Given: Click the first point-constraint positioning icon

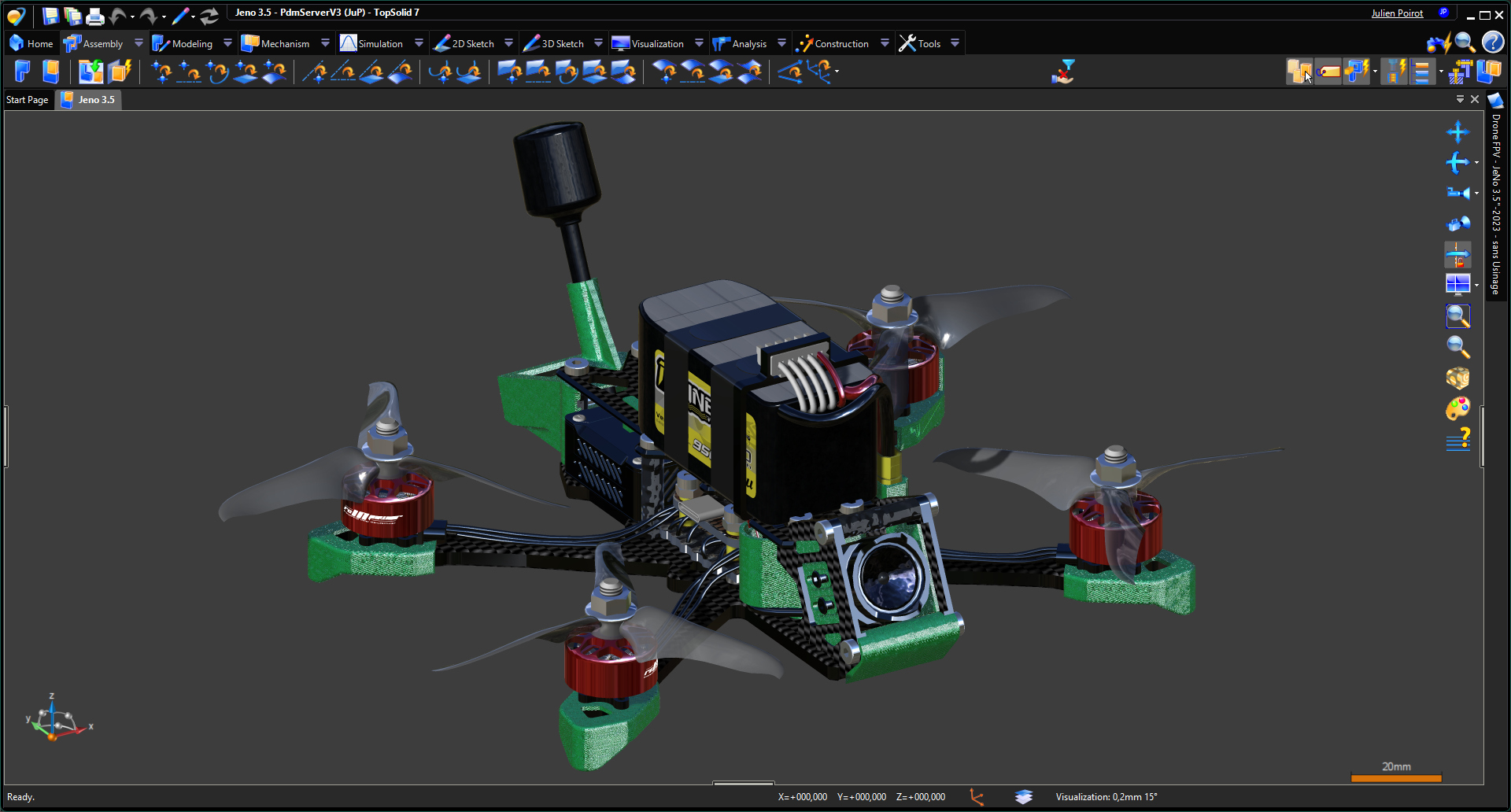Looking at the screenshot, I should point(161,72).
